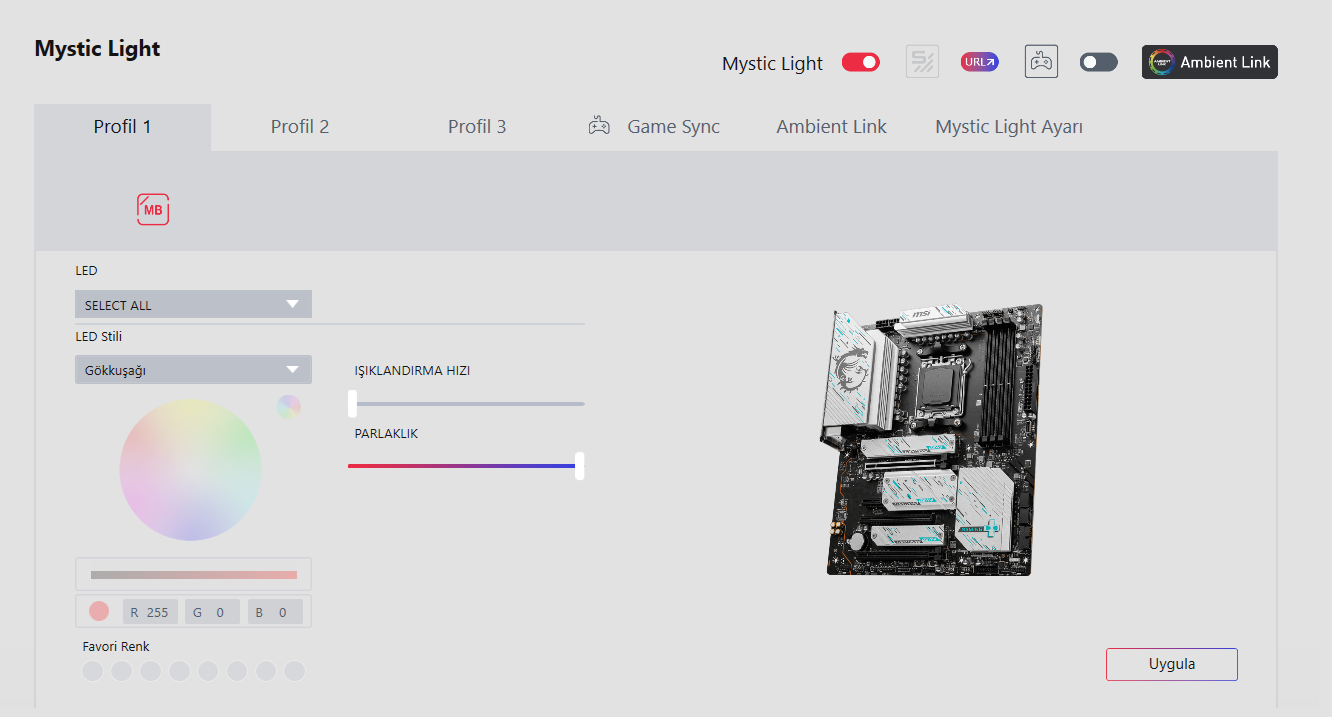Open the Mystic Light Ayarı tab

(1009, 127)
